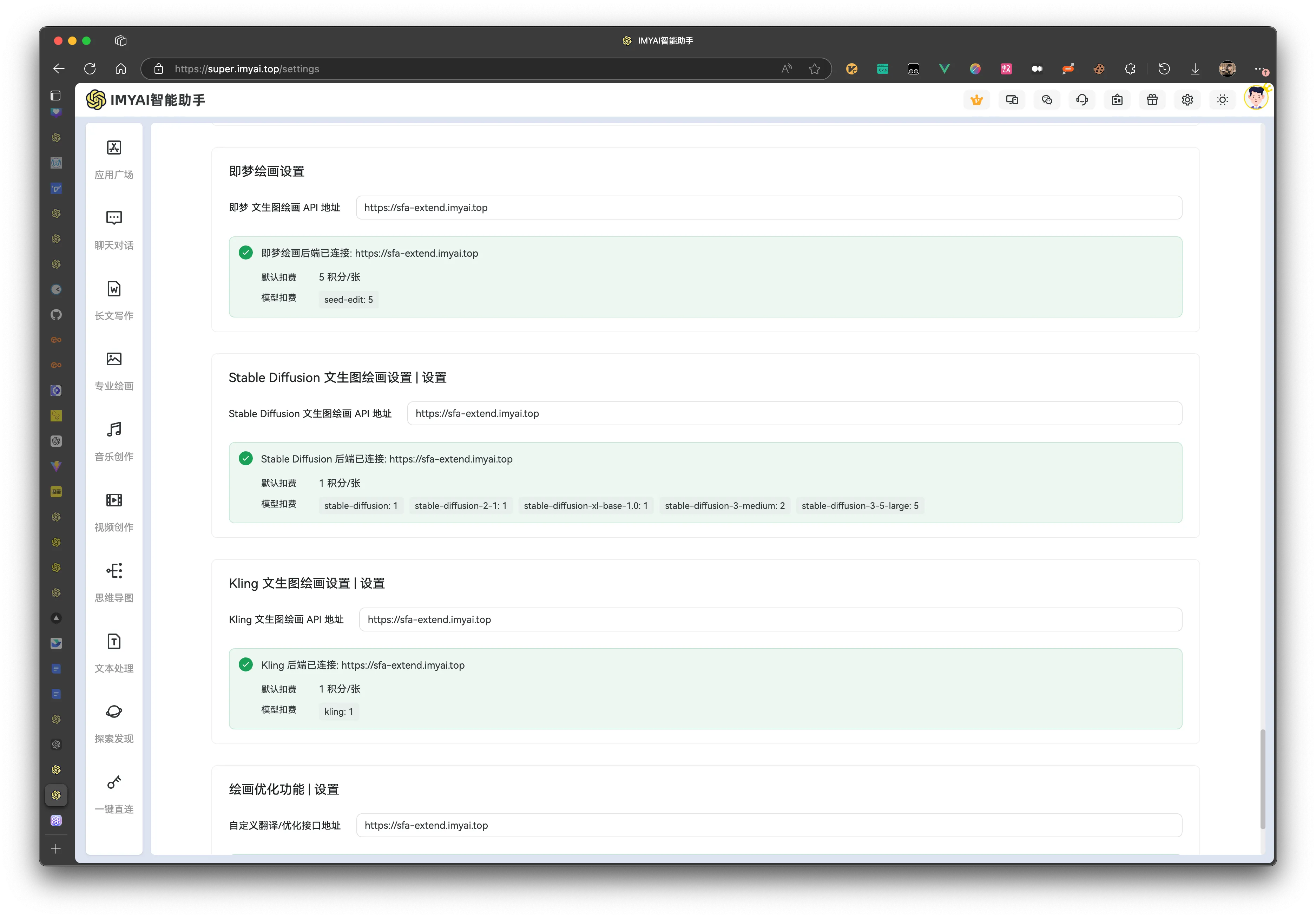Click the stable-diffusion-3-5-large: 5 tag

pos(860,506)
